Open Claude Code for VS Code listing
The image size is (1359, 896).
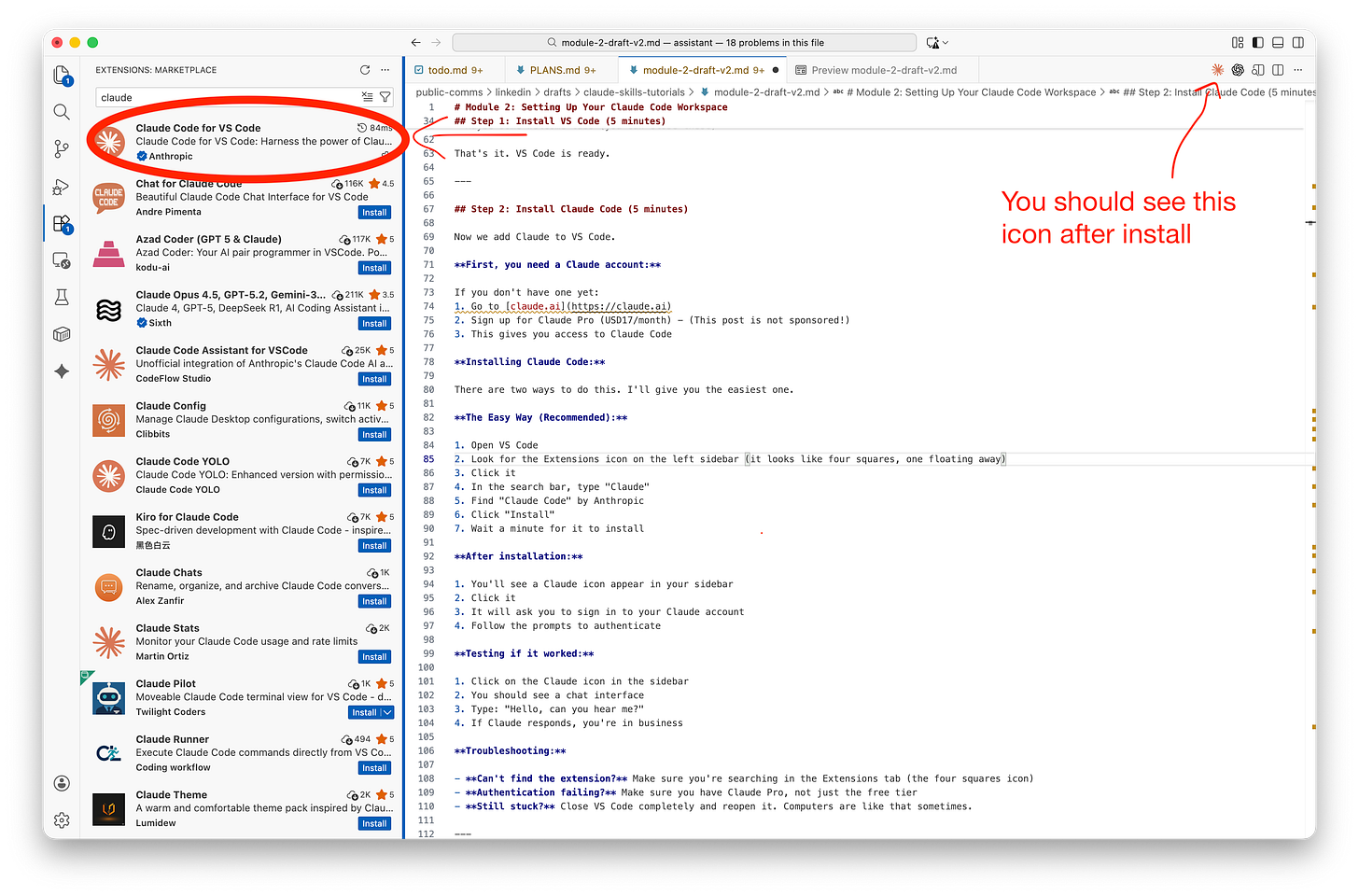(245, 142)
